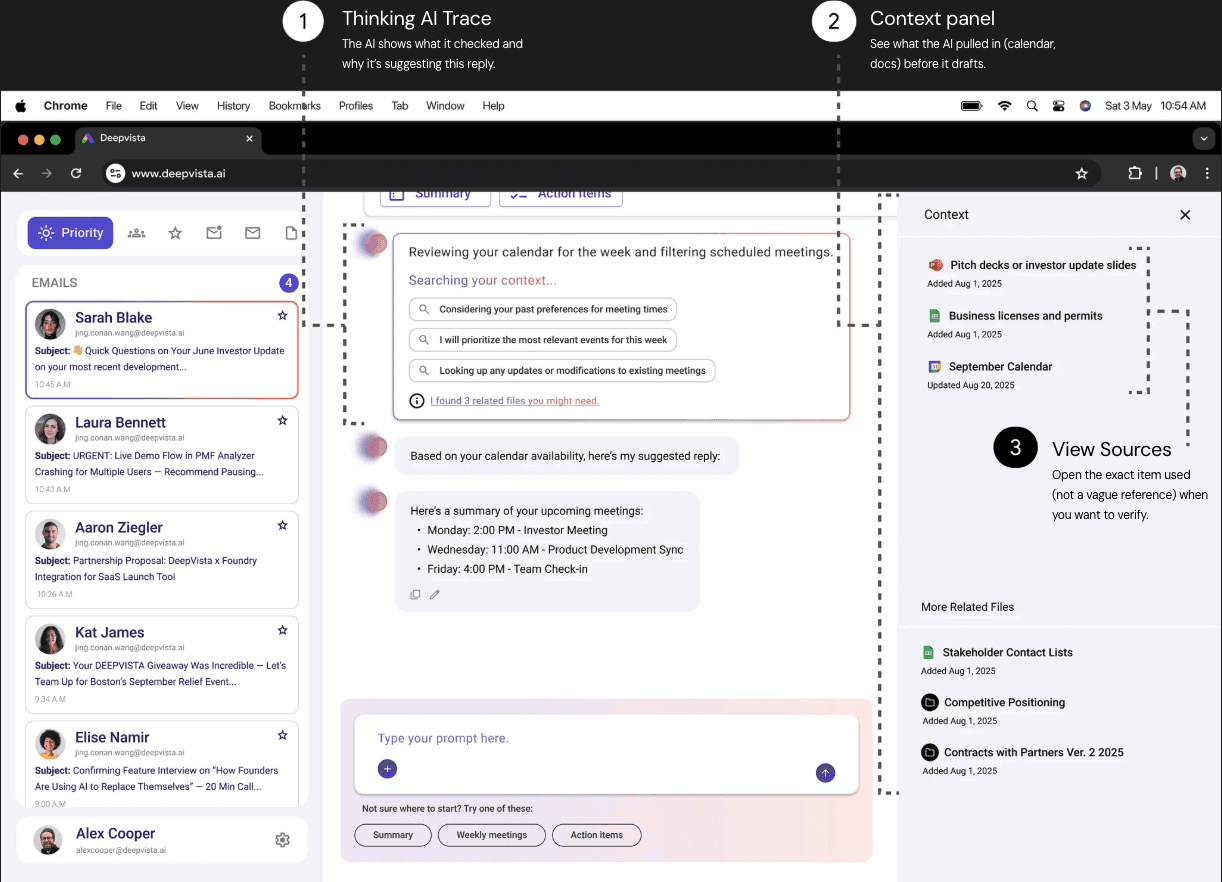
Task: Star Sarah Blake's email
Action: [x=282, y=316]
